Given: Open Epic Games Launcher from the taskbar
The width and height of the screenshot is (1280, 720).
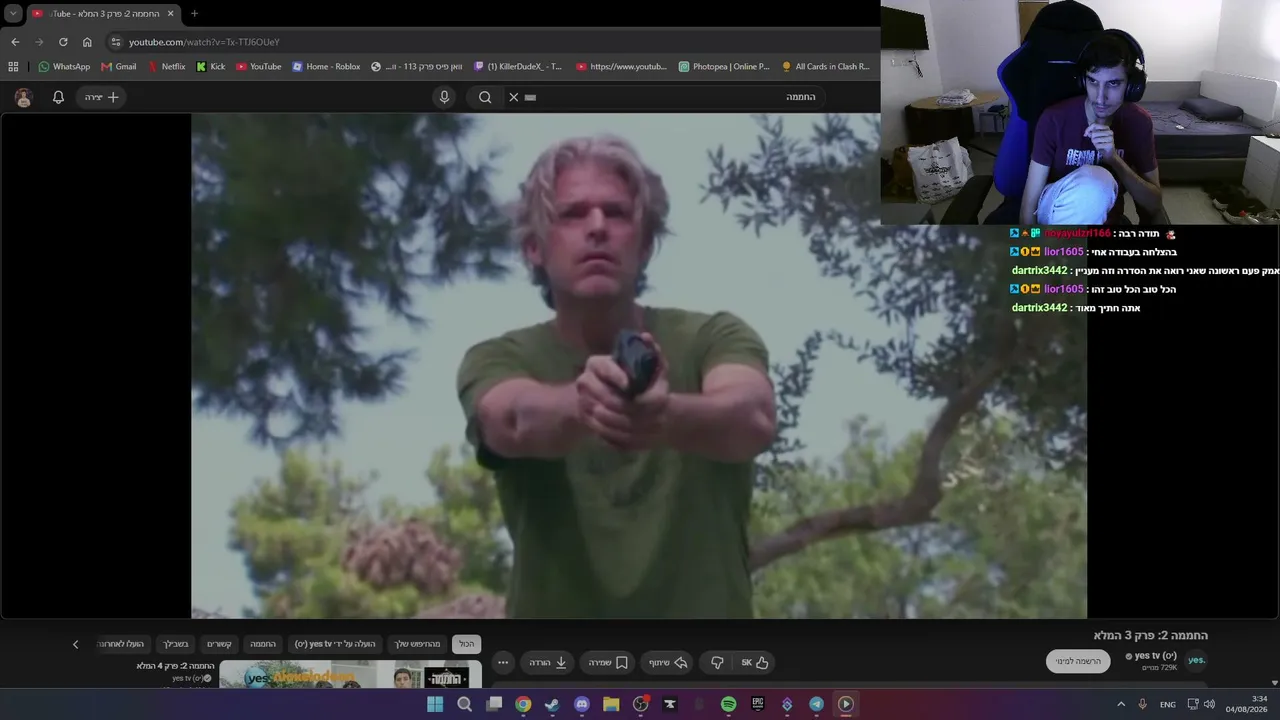Looking at the screenshot, I should (x=758, y=704).
